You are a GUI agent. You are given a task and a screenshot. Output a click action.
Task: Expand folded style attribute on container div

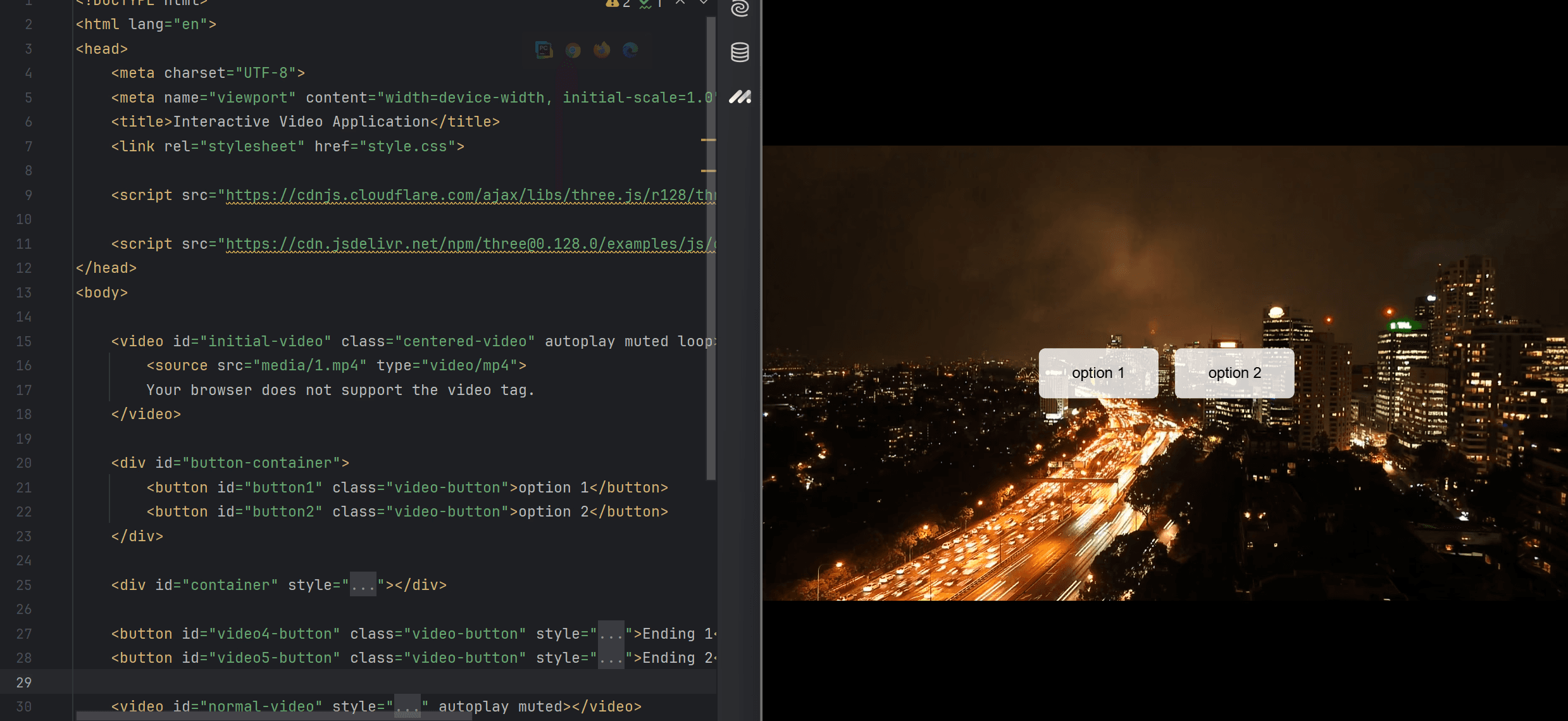point(363,586)
